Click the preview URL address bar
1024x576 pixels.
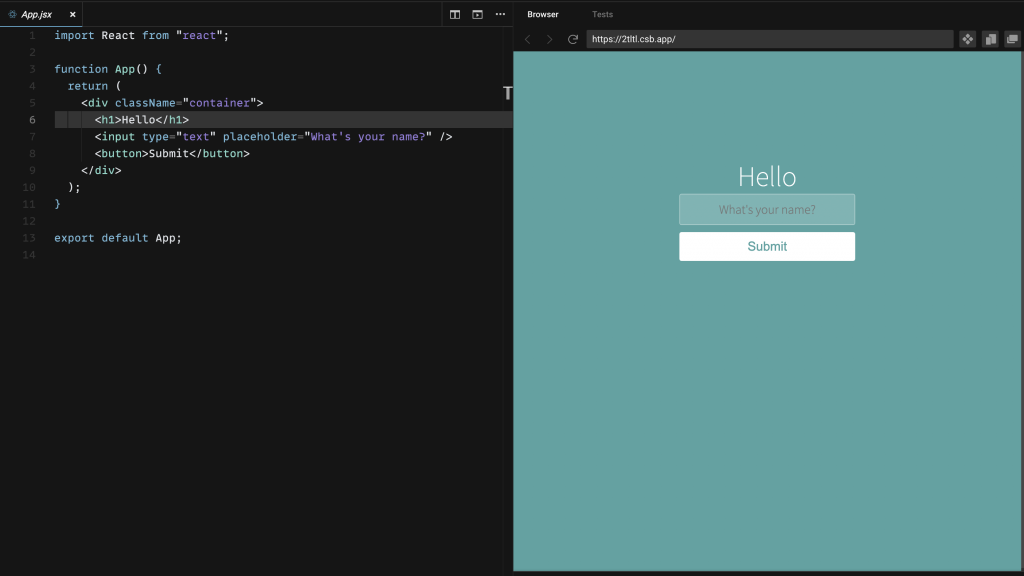coord(769,39)
